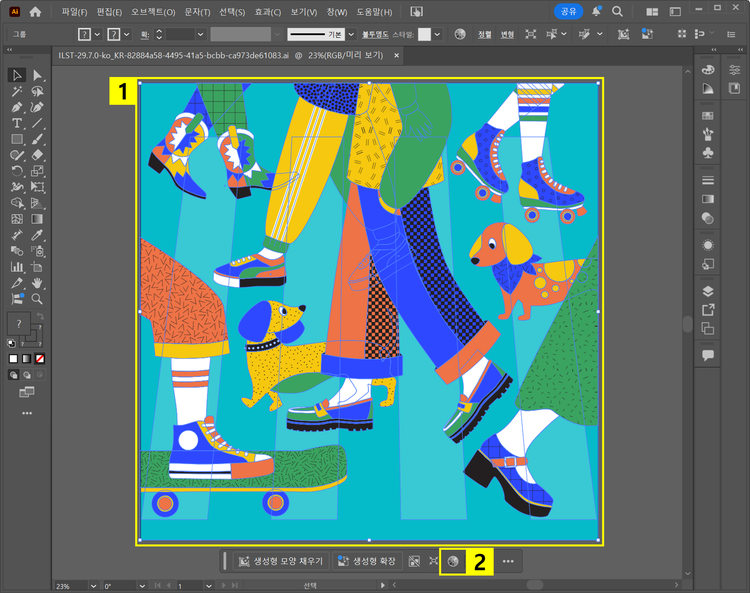Click the opacity style color swatch in the control bar
The height and width of the screenshot is (593, 750).
(x=424, y=34)
